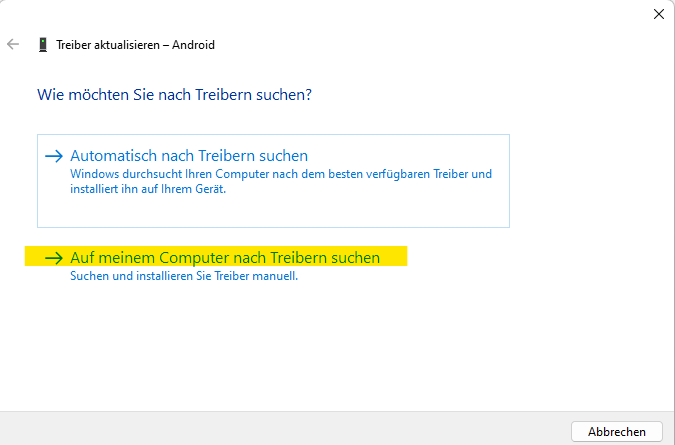This screenshot has height=445, width=675.
Task: Click the green arrow beside 'Auf meinem Computer'
Action: coord(54,258)
